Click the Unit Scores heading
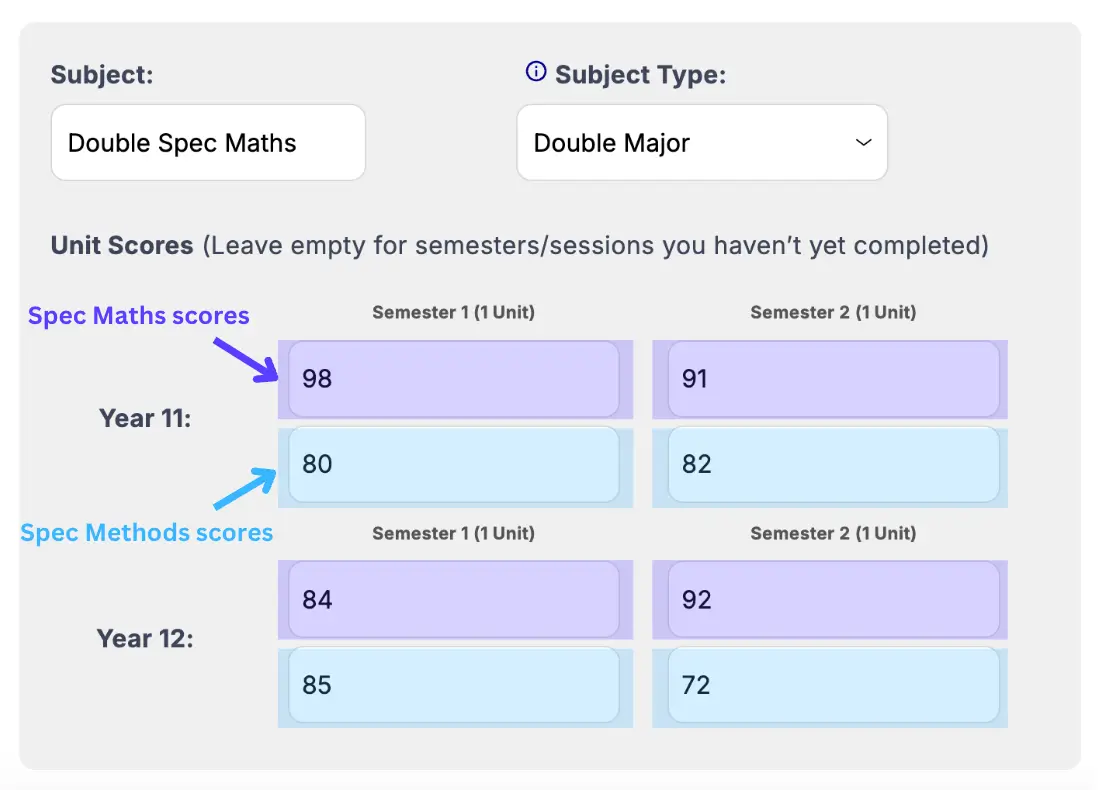Screen dimensions: 1098x790 [121, 245]
